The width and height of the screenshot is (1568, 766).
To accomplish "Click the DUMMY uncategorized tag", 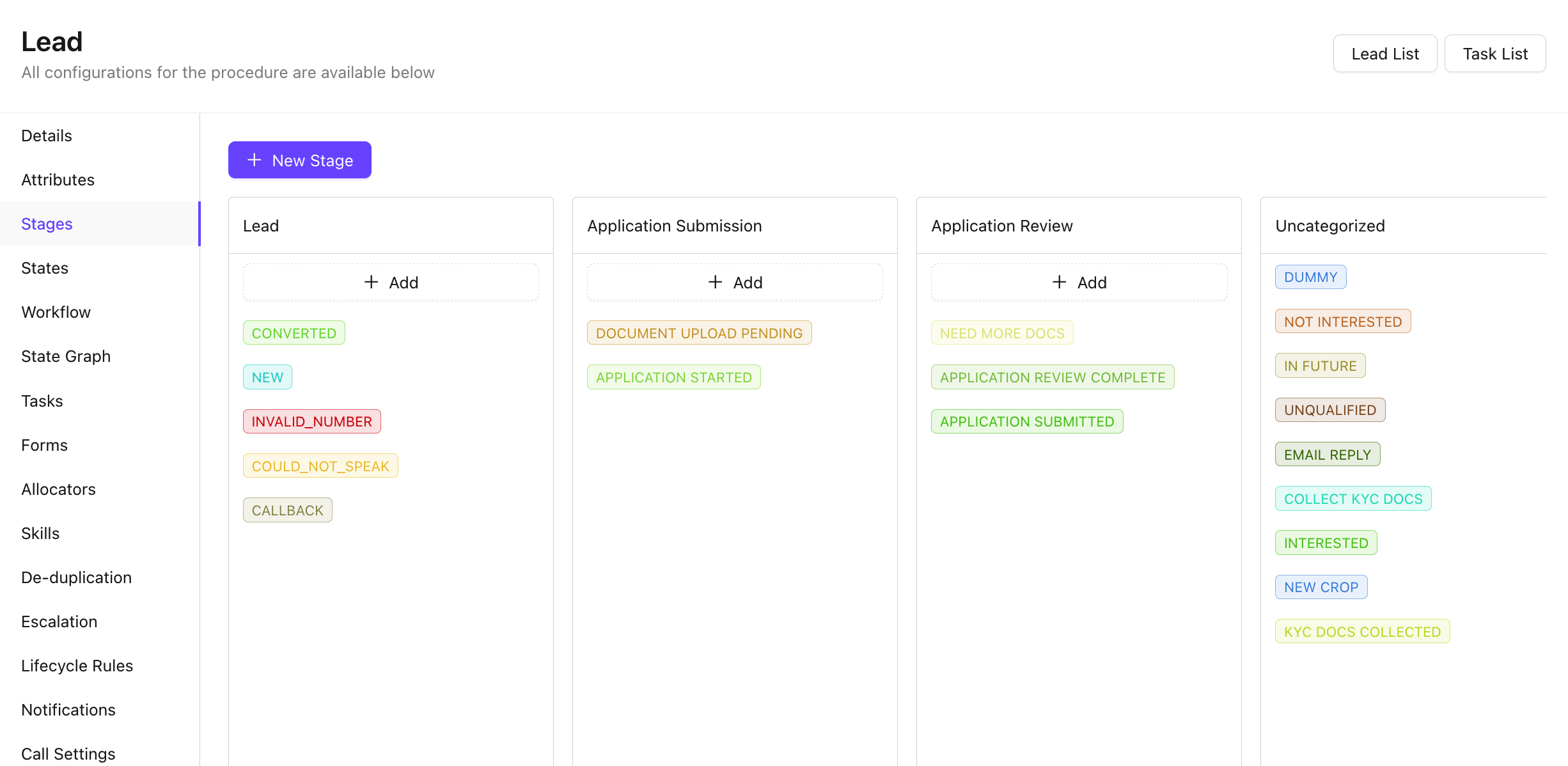I will pyautogui.click(x=1310, y=277).
